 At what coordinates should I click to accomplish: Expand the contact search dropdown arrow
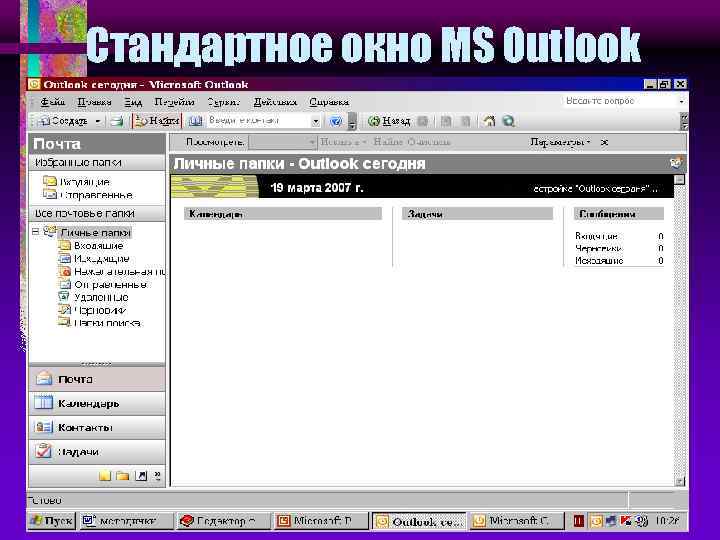pos(315,121)
